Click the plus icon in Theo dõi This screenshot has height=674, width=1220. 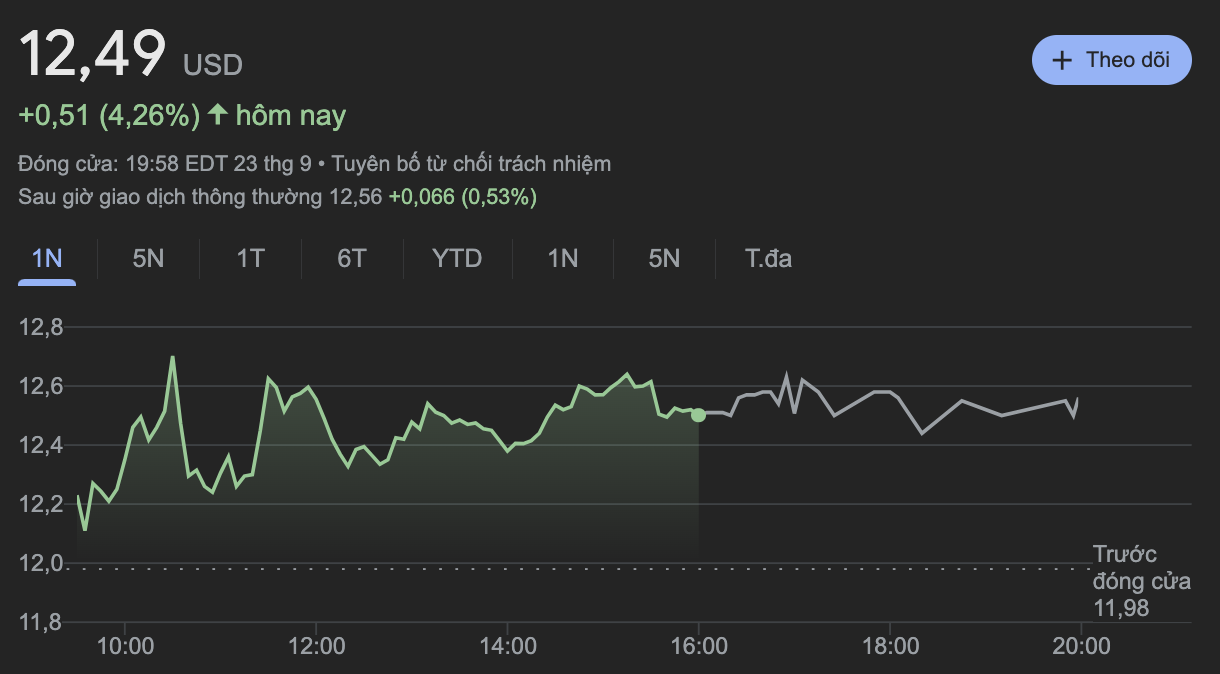click(x=1061, y=60)
